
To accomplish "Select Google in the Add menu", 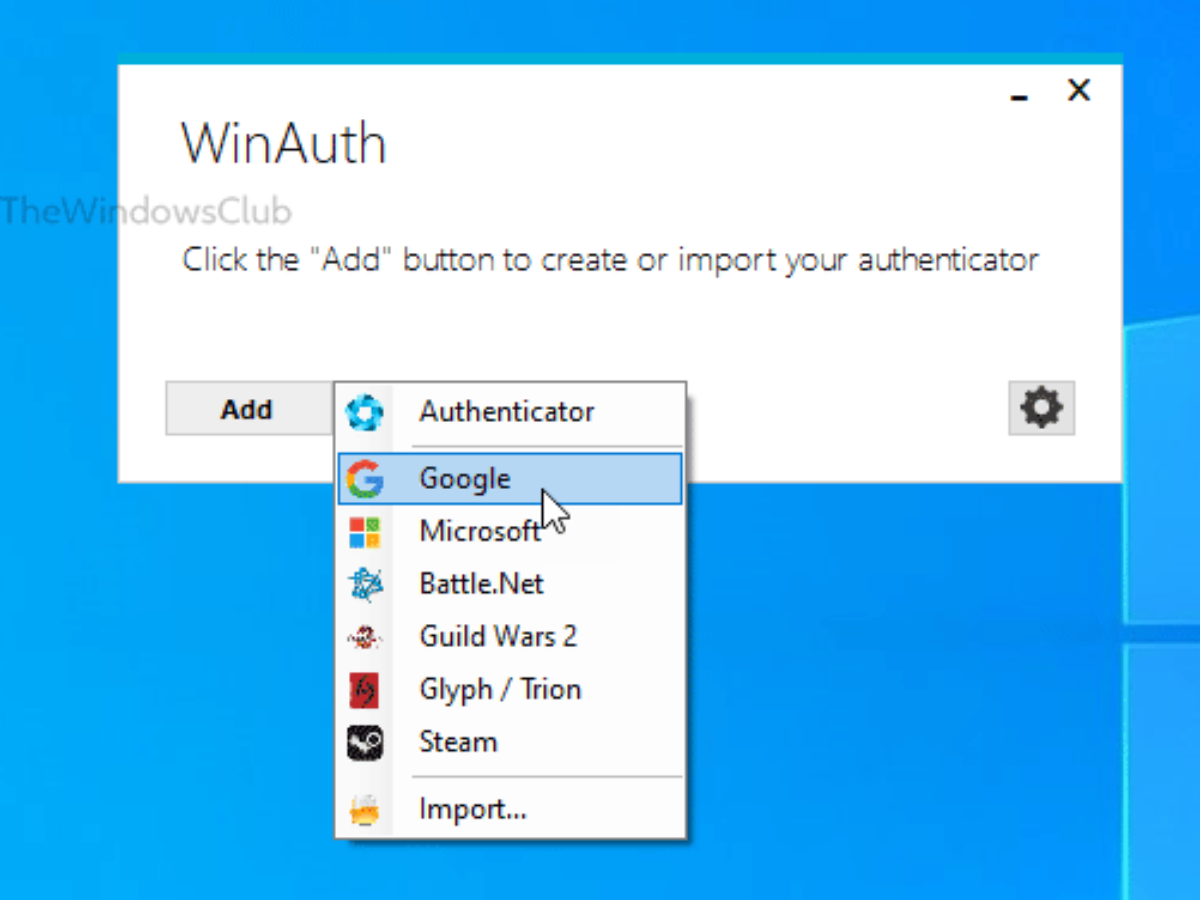I will (510, 479).
